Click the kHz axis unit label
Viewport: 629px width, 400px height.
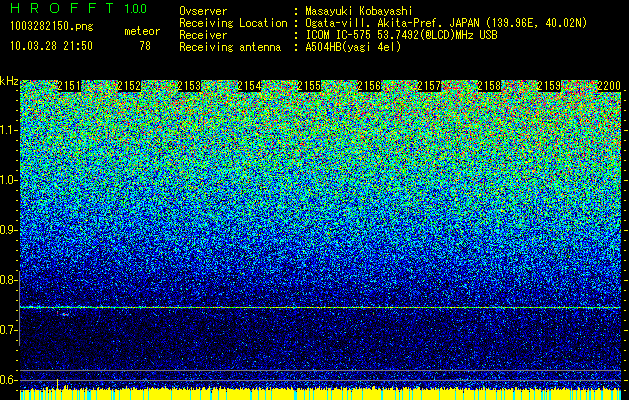tap(9, 81)
